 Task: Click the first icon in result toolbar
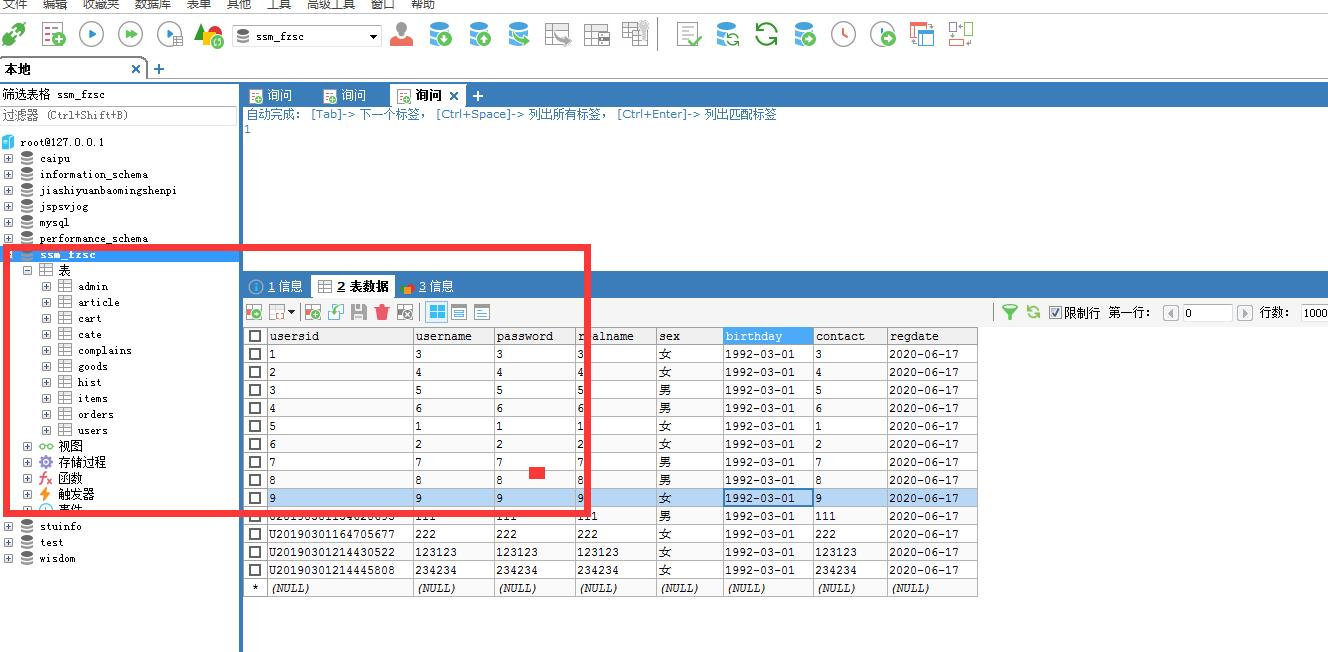click(x=254, y=313)
